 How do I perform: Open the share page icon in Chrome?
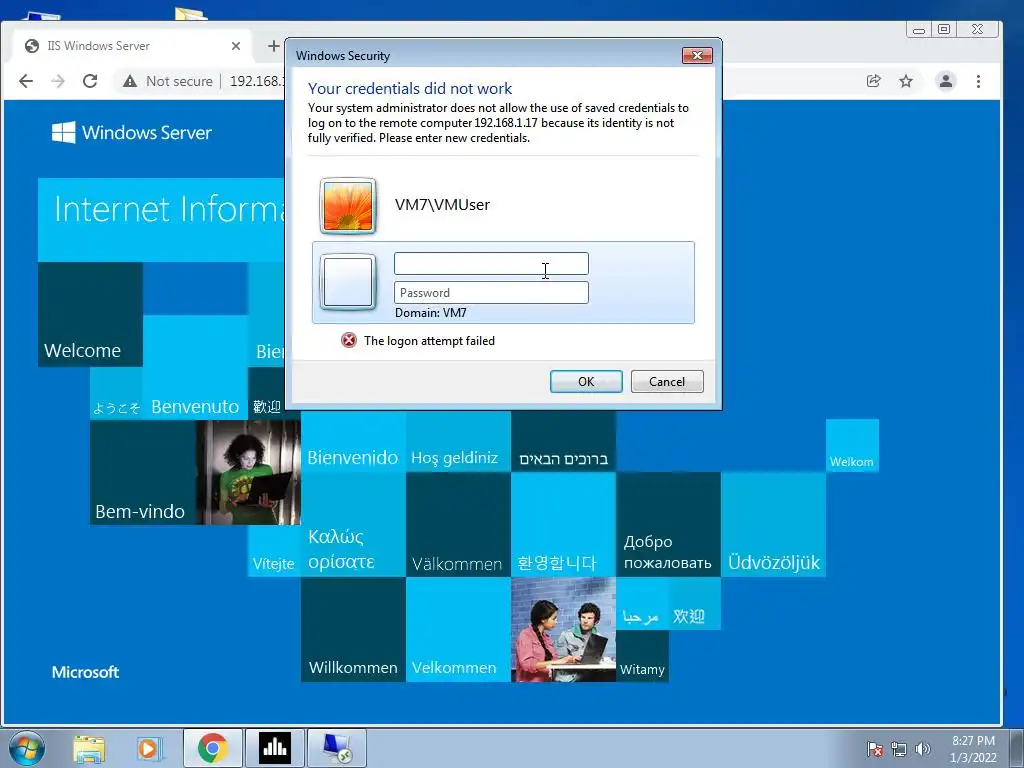coord(873,81)
